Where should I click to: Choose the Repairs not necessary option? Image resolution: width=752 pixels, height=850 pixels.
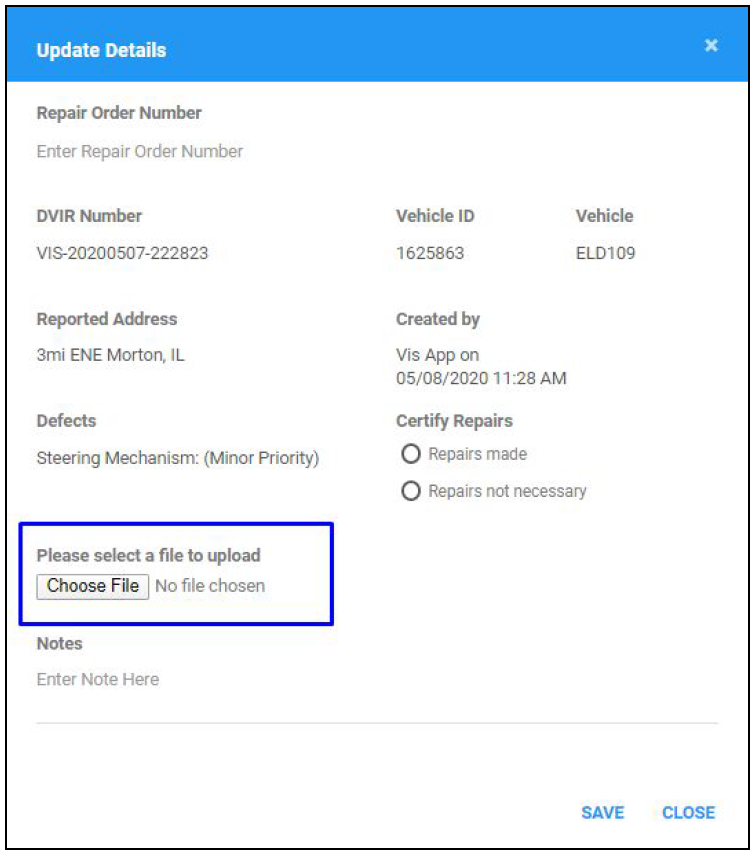pos(410,492)
